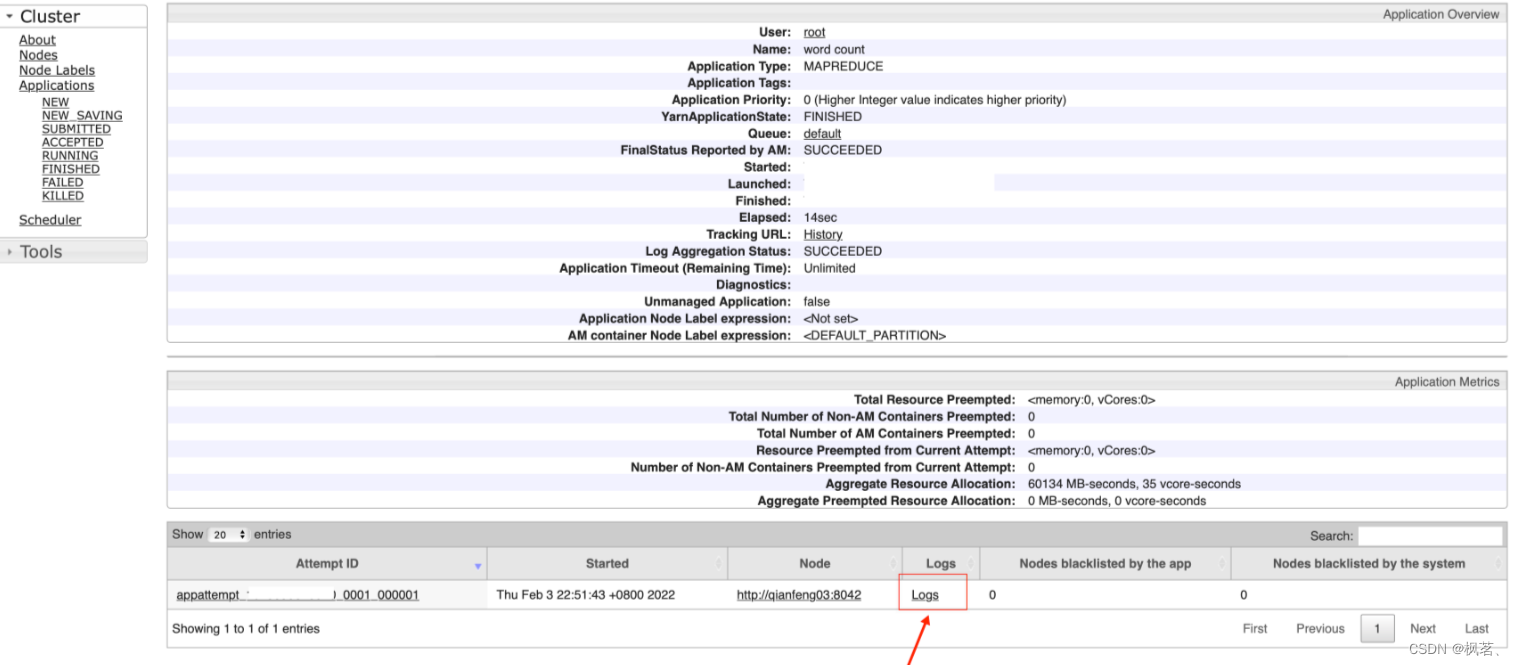Open the About cluster page
Screen dimensions: 1514x665
37,39
